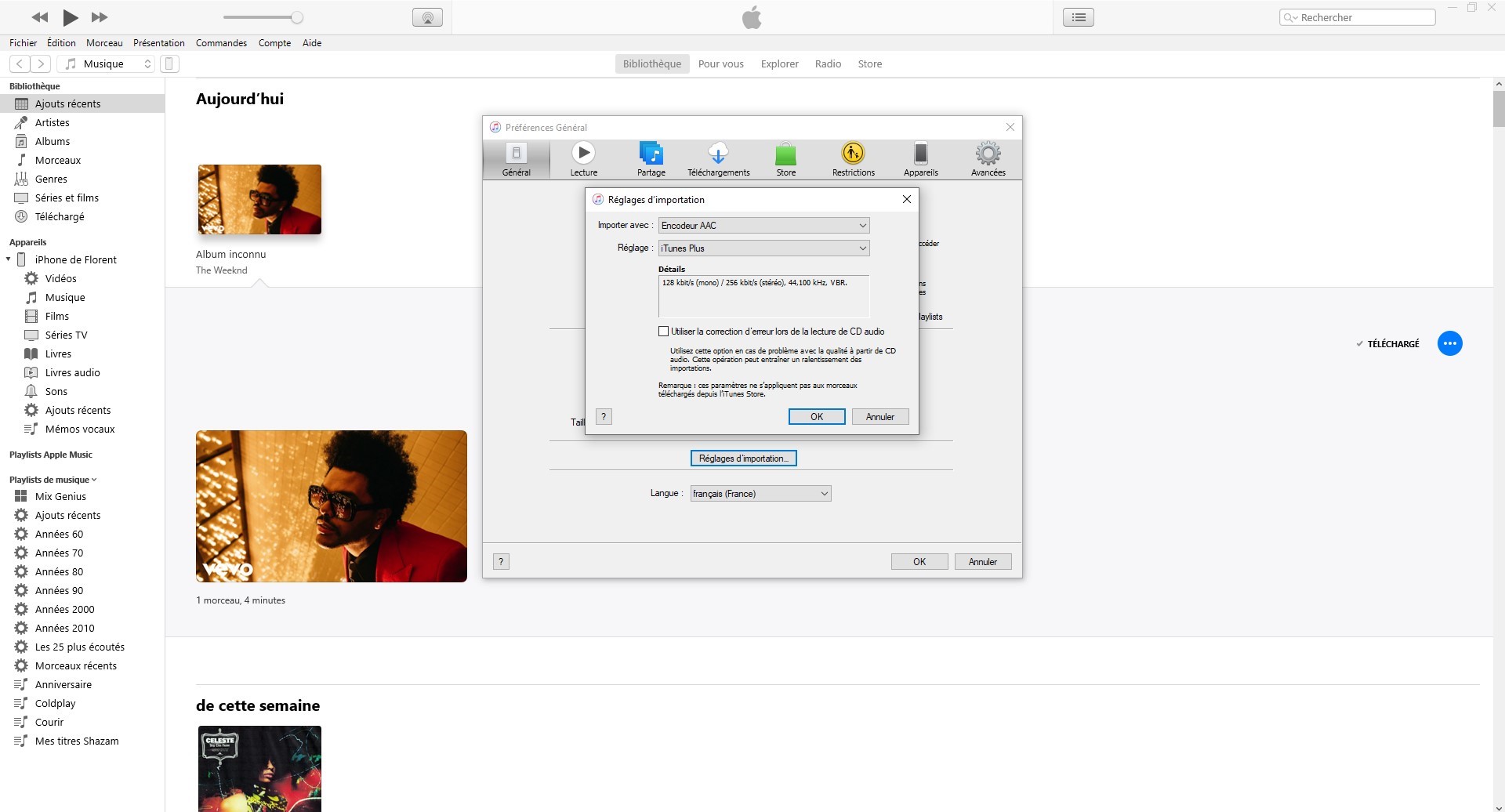The height and width of the screenshot is (812, 1505).
Task: Open the Morceau menu
Action: pyautogui.click(x=104, y=43)
